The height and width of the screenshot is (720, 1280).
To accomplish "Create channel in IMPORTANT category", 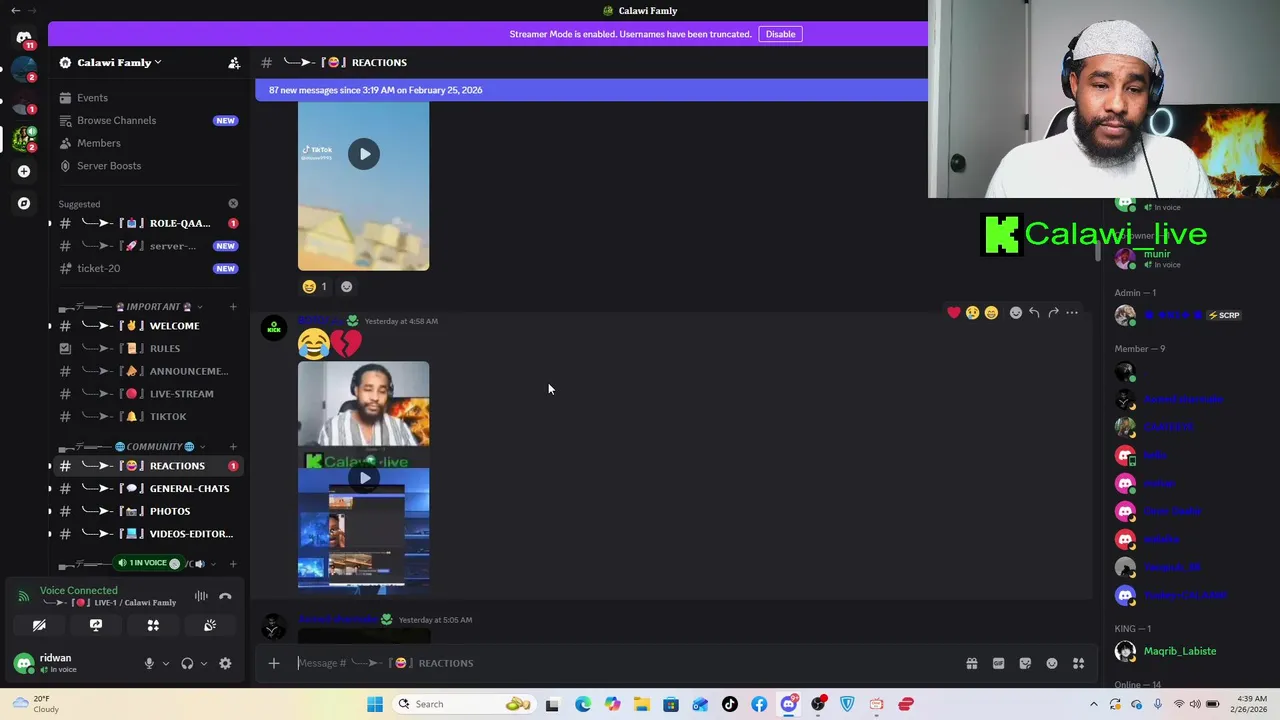I will 233,307.
